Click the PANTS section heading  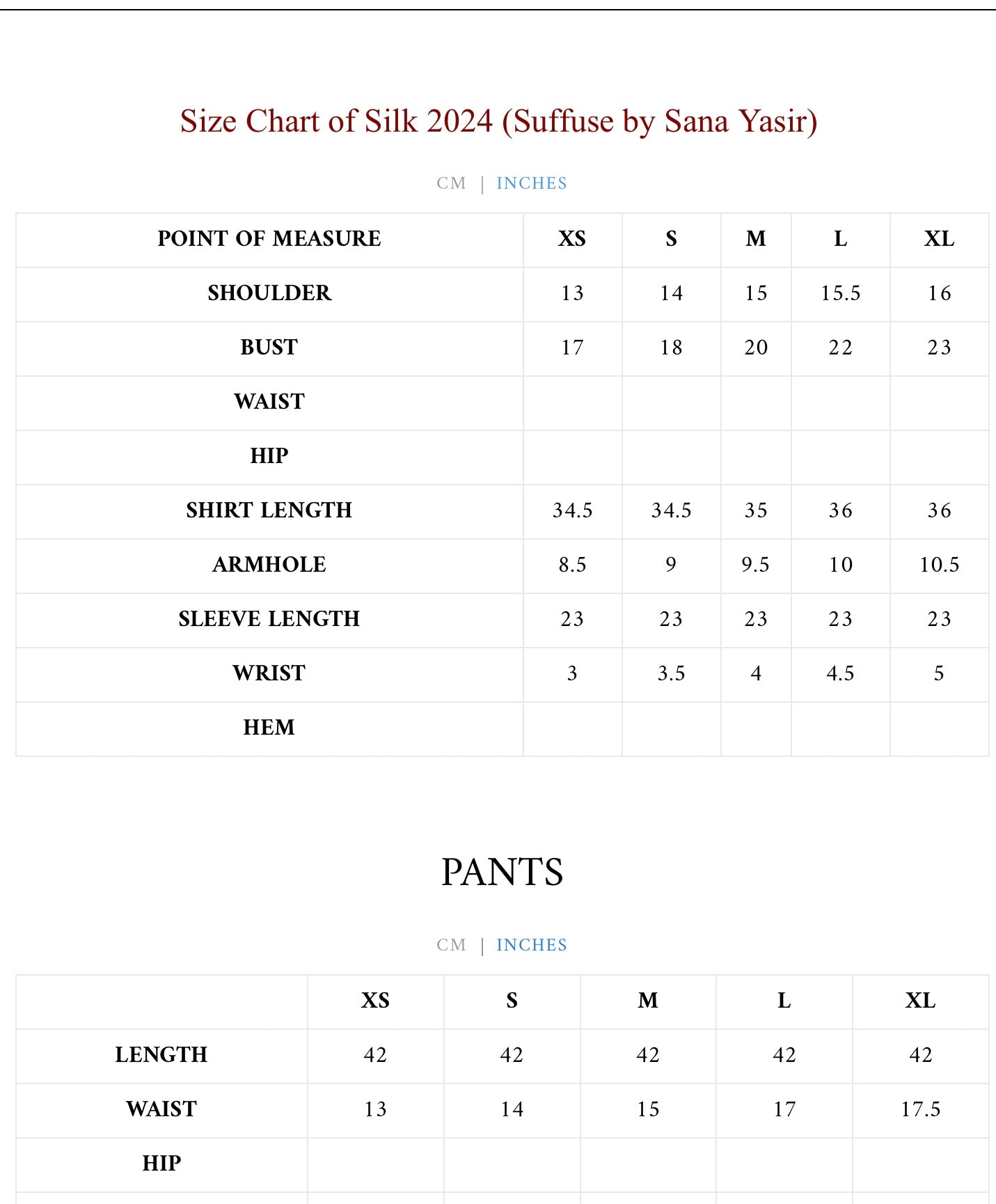tap(502, 872)
